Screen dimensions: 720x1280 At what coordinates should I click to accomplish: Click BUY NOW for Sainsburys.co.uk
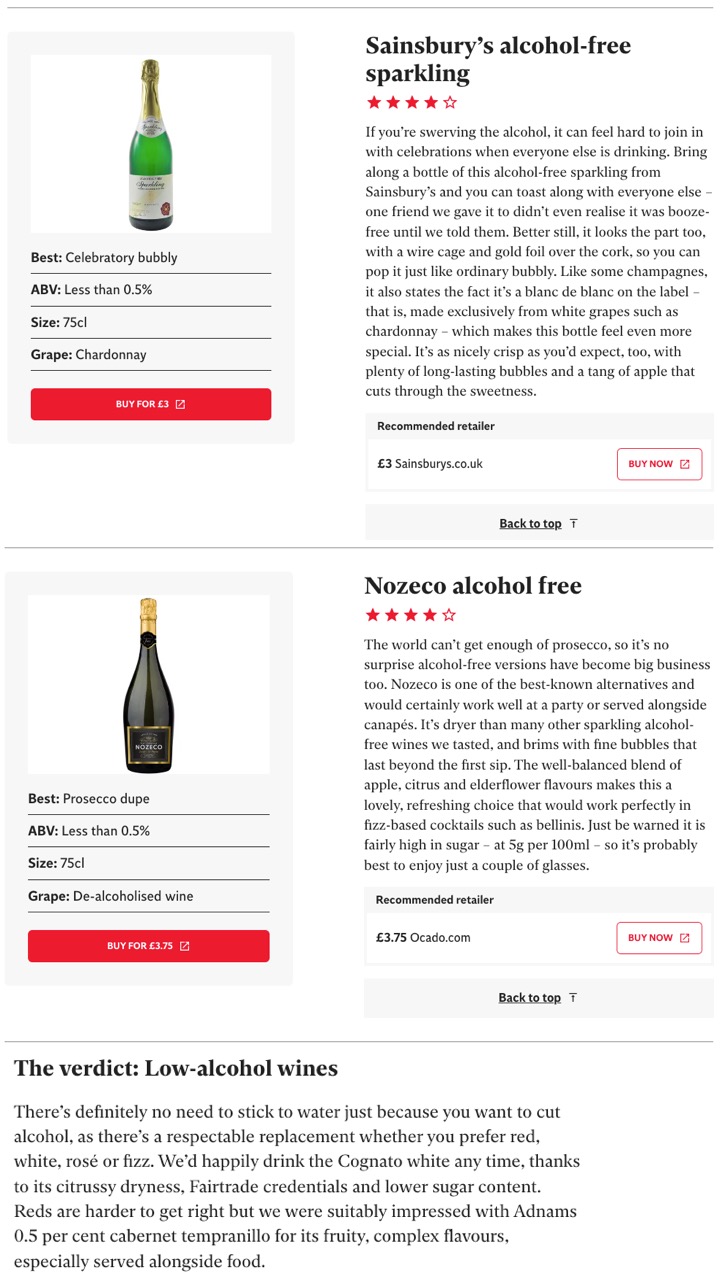659,464
